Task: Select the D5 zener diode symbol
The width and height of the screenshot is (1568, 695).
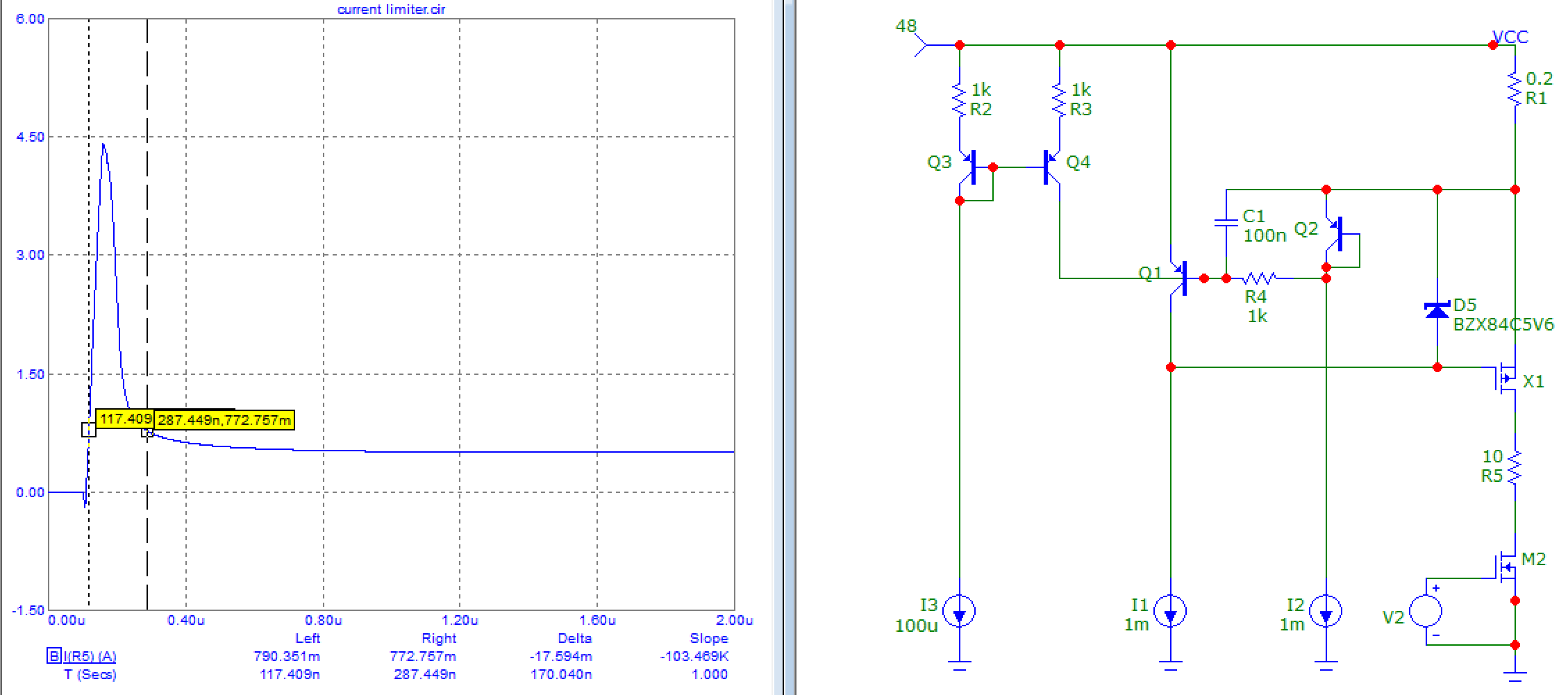Action: (1437, 310)
